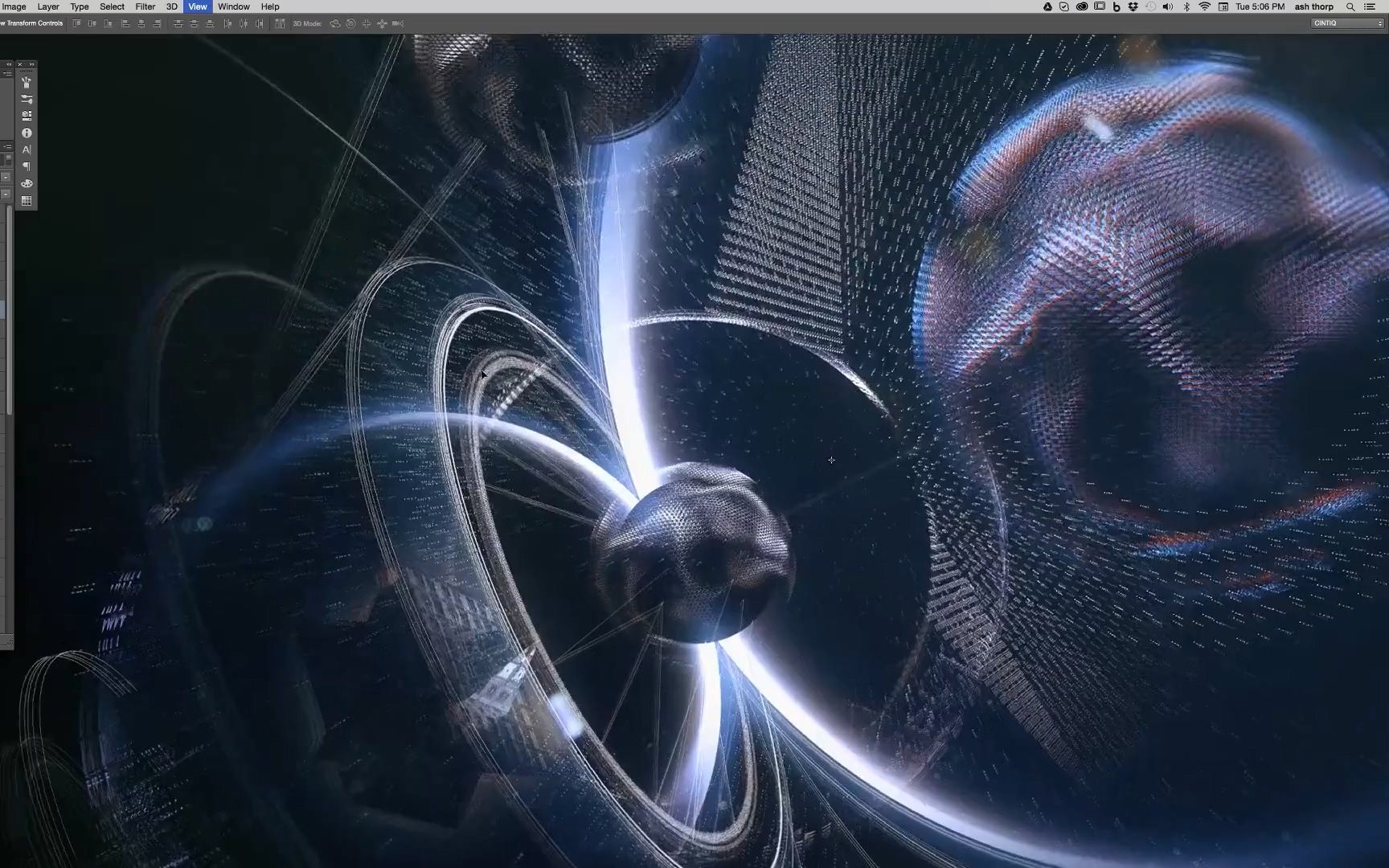Click the Tue 5:06 PM clock
This screenshot has height=868, width=1389.
[1260, 6]
